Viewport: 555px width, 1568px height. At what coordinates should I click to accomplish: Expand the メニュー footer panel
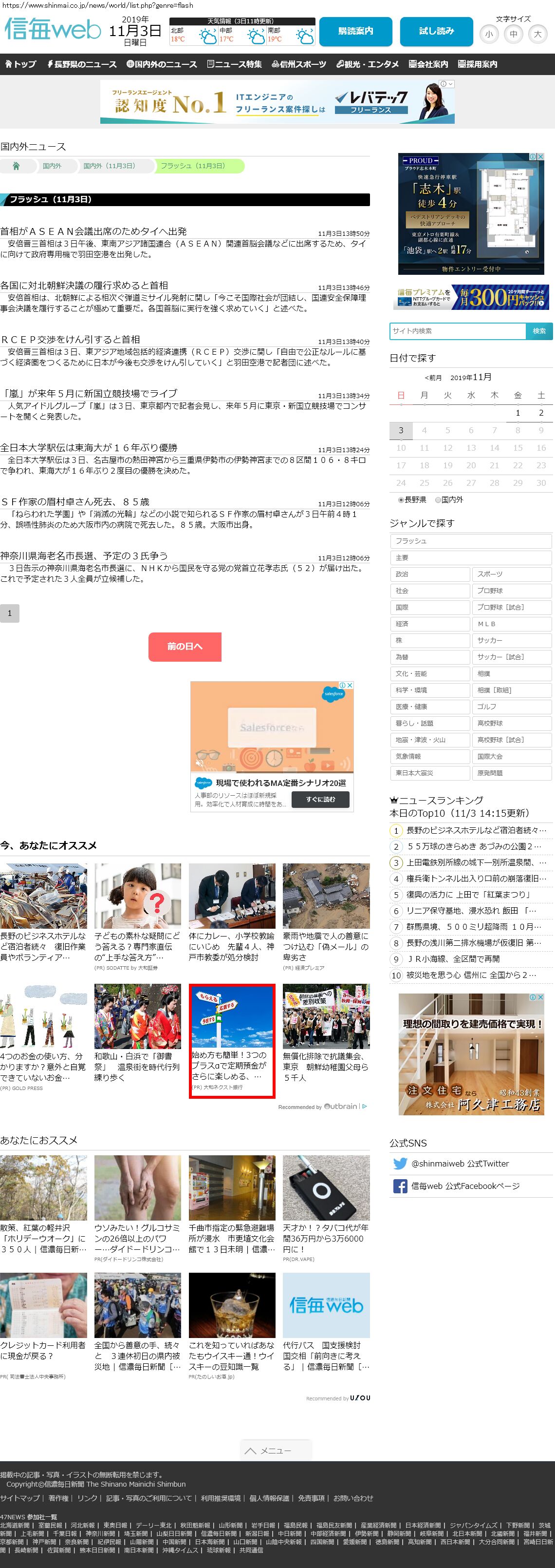276,1451
